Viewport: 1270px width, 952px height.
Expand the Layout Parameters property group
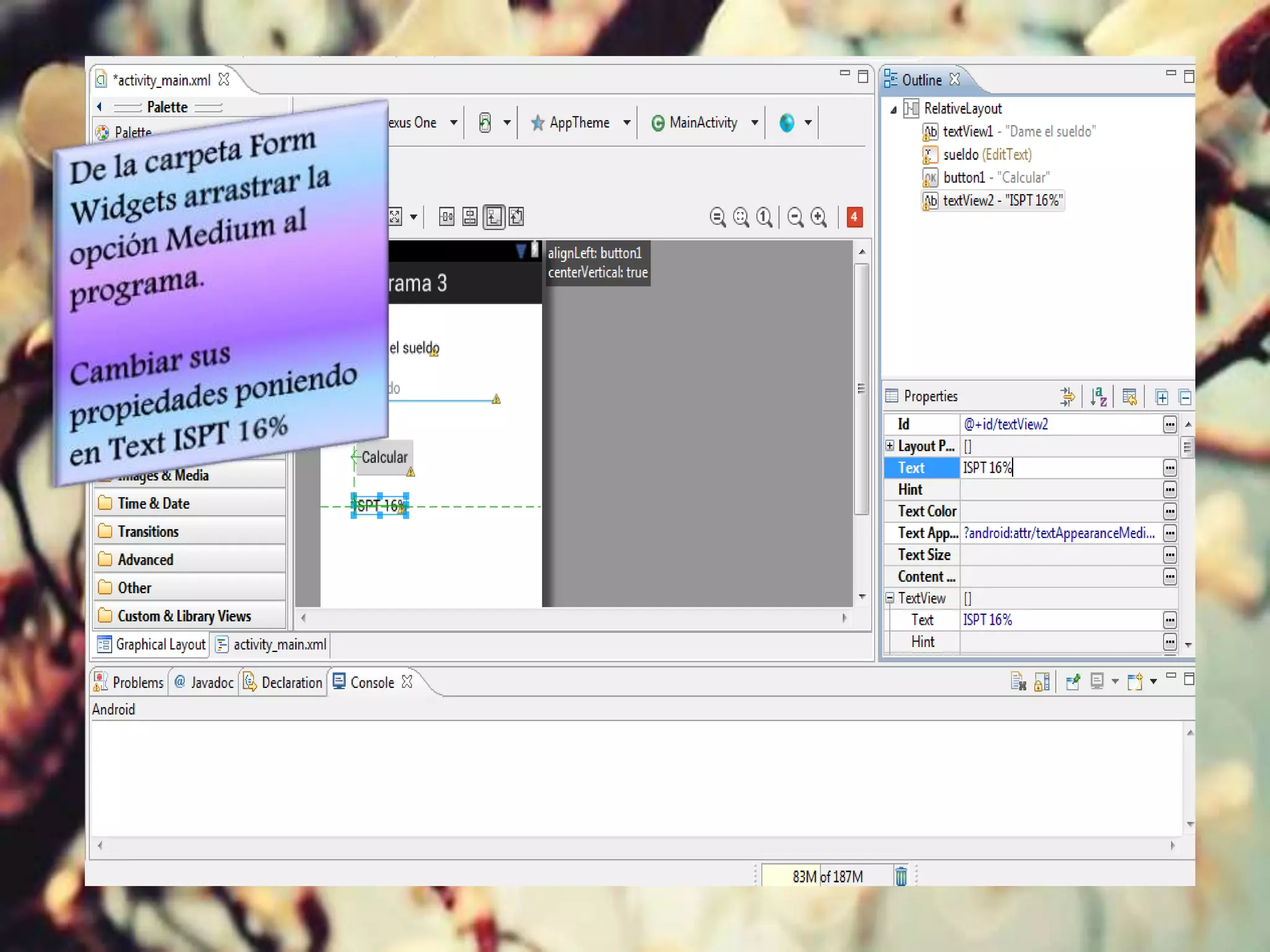point(890,446)
